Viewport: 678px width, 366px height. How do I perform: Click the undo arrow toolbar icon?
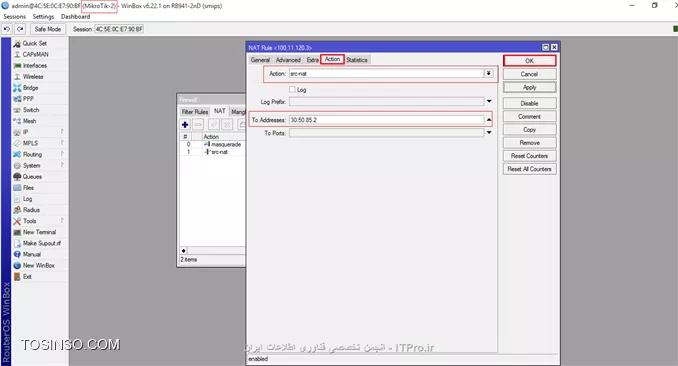7,29
